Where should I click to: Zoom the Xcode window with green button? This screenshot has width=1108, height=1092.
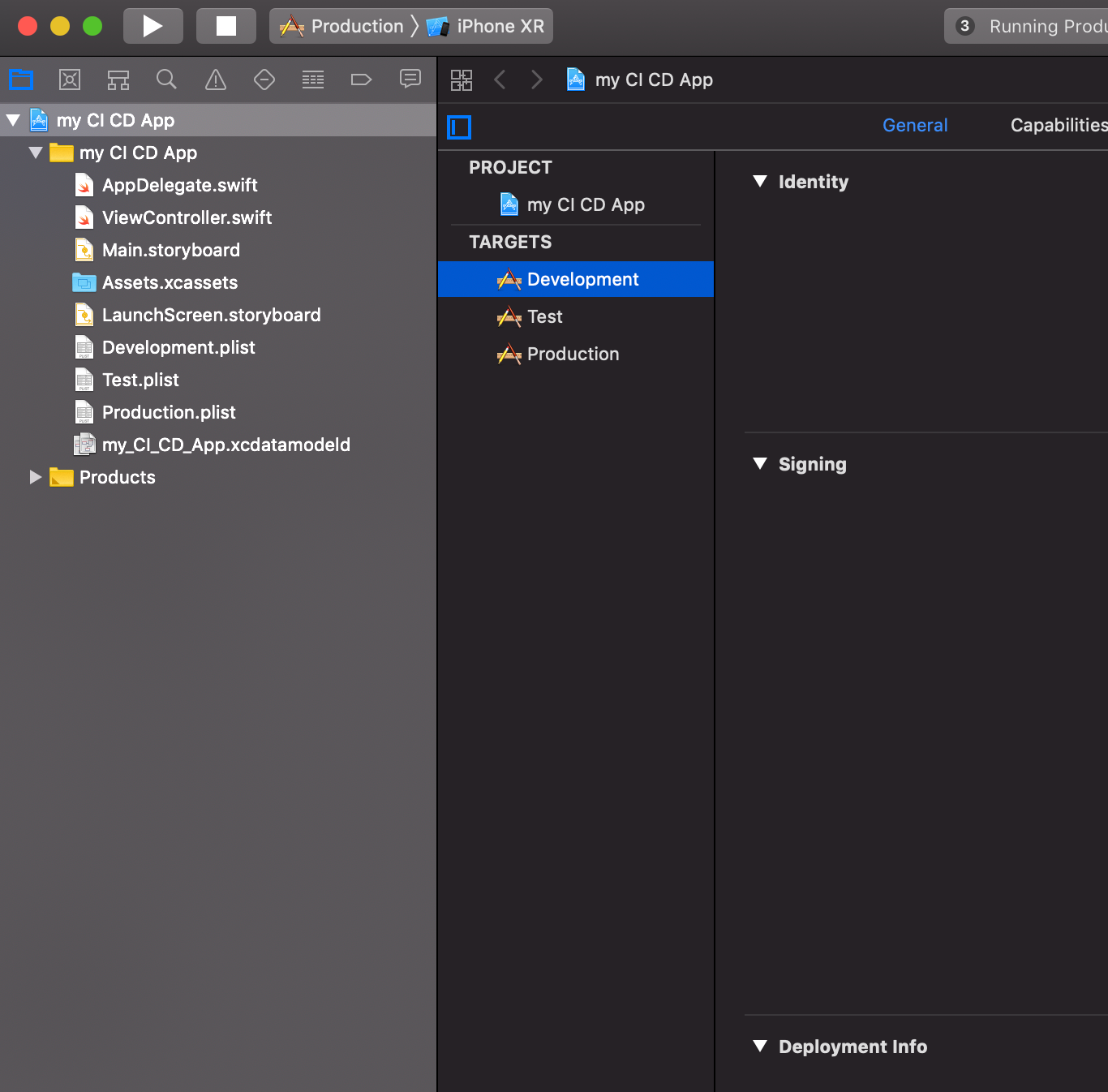pyautogui.click(x=92, y=26)
